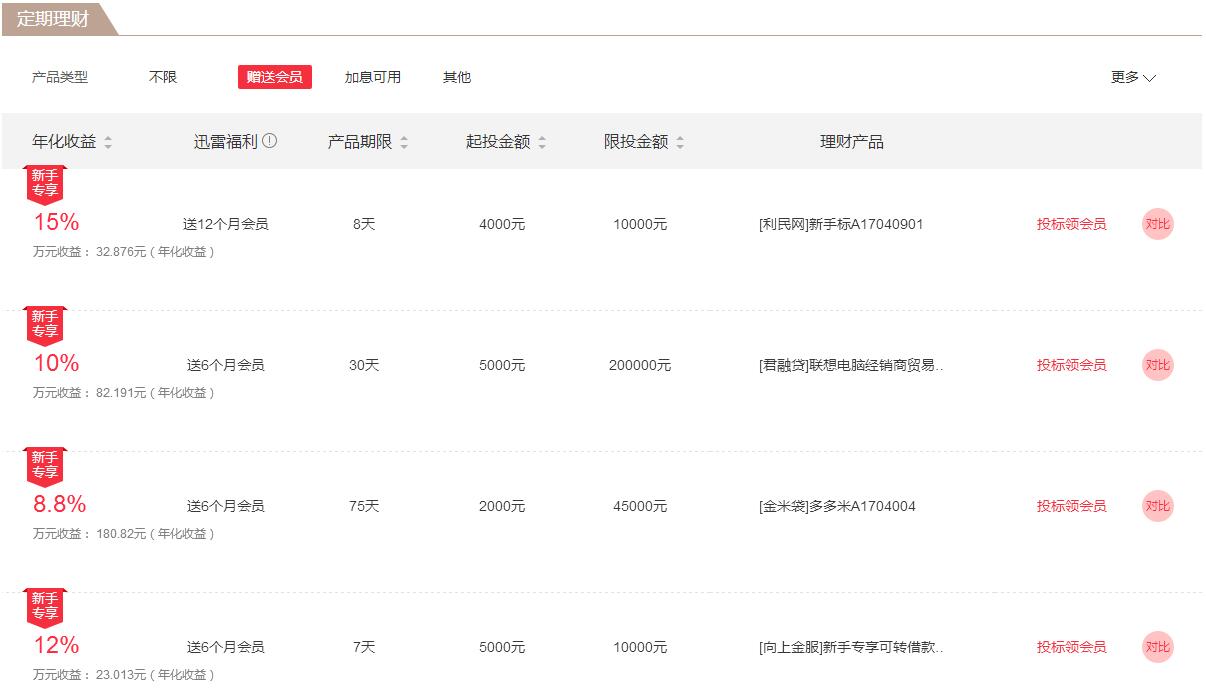
Task: Click the 8.8% annual yield value
Action: click(x=60, y=504)
